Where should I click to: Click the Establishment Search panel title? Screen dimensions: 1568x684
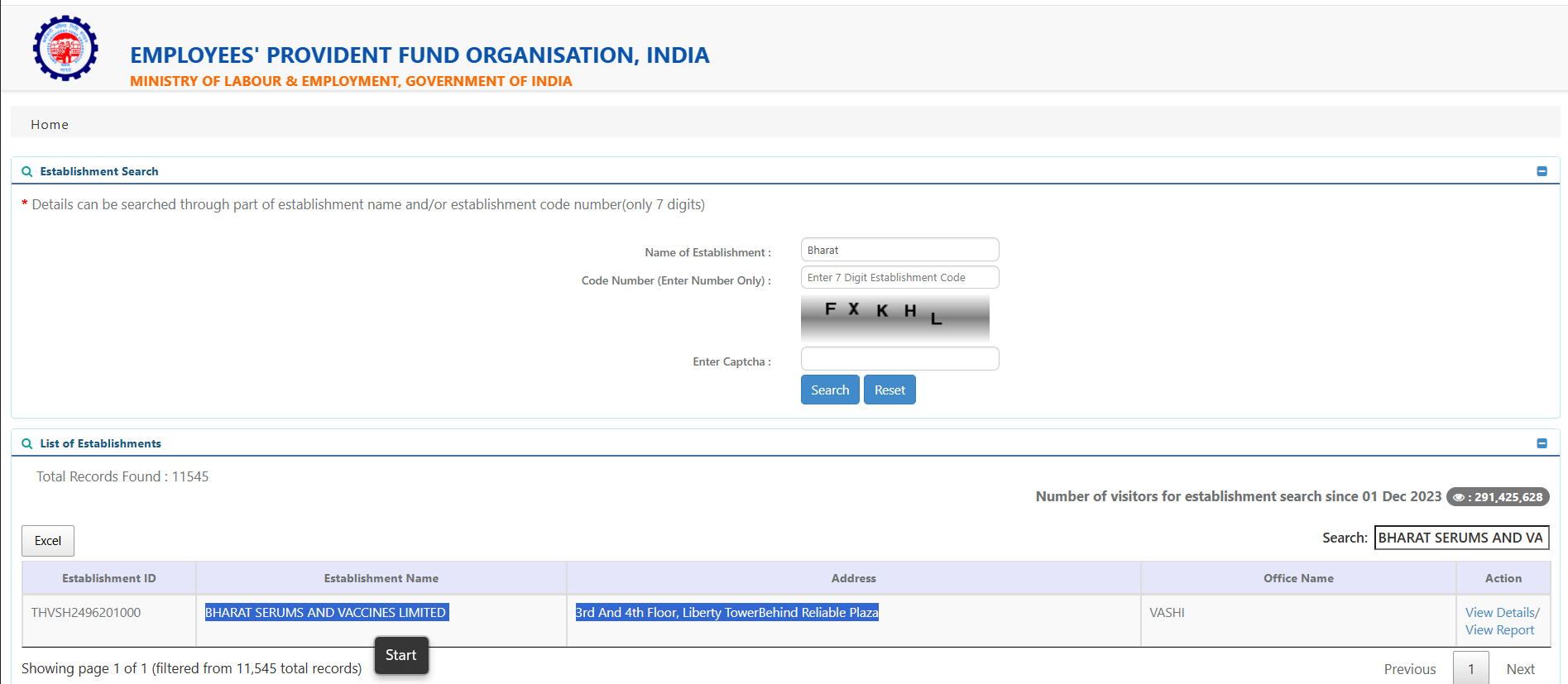tap(99, 171)
